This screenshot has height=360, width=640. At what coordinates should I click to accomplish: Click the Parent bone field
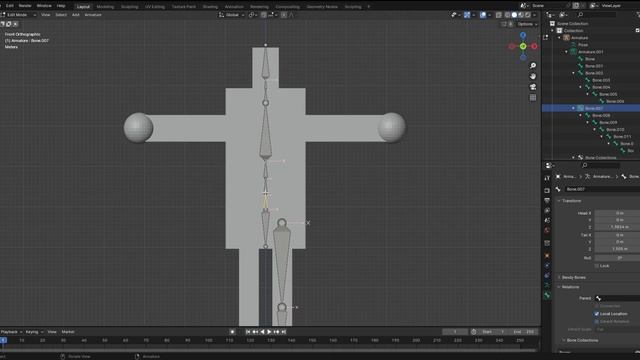(x=617, y=298)
